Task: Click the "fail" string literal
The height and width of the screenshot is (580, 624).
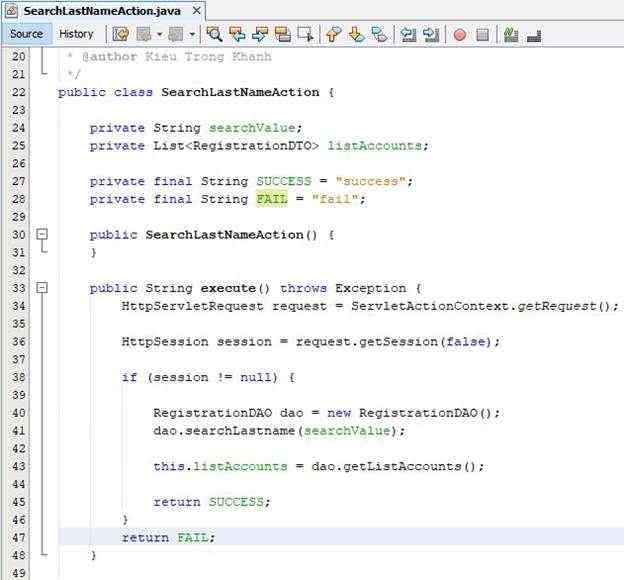Action: coord(335,199)
